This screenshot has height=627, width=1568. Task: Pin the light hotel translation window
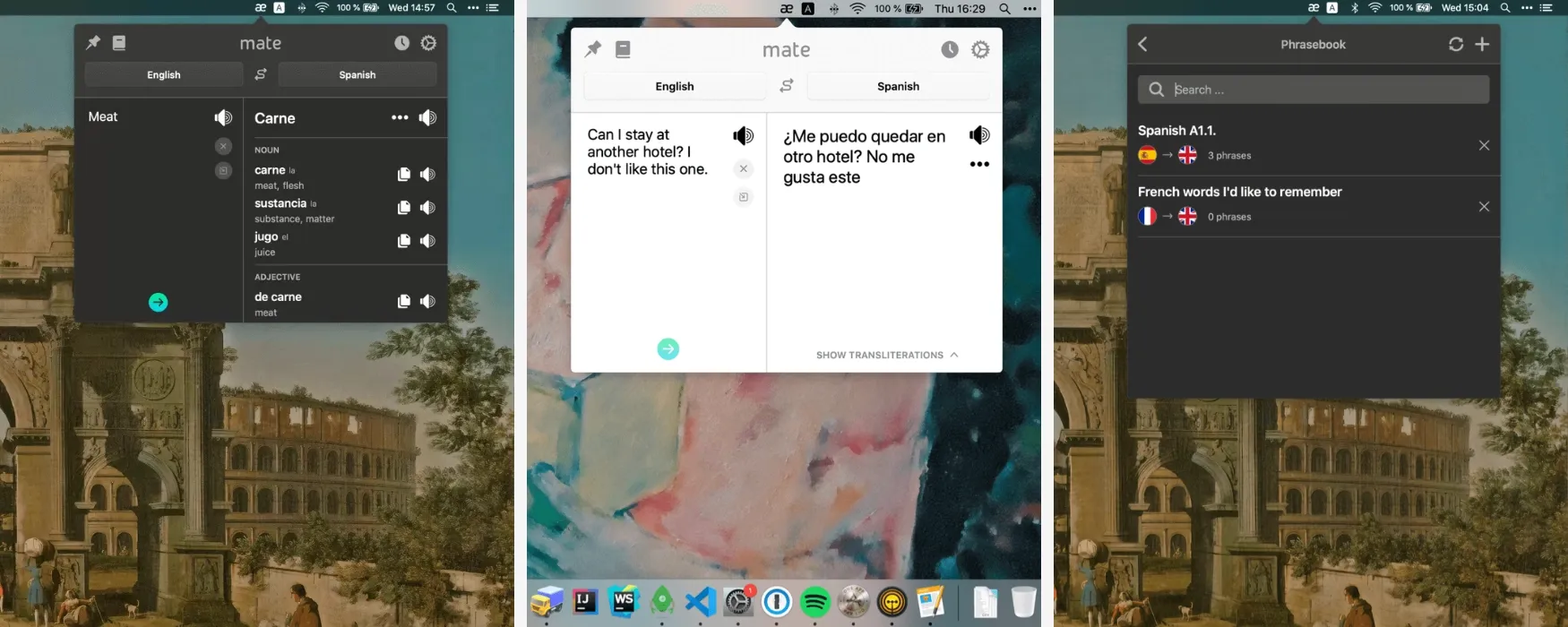[x=593, y=50]
